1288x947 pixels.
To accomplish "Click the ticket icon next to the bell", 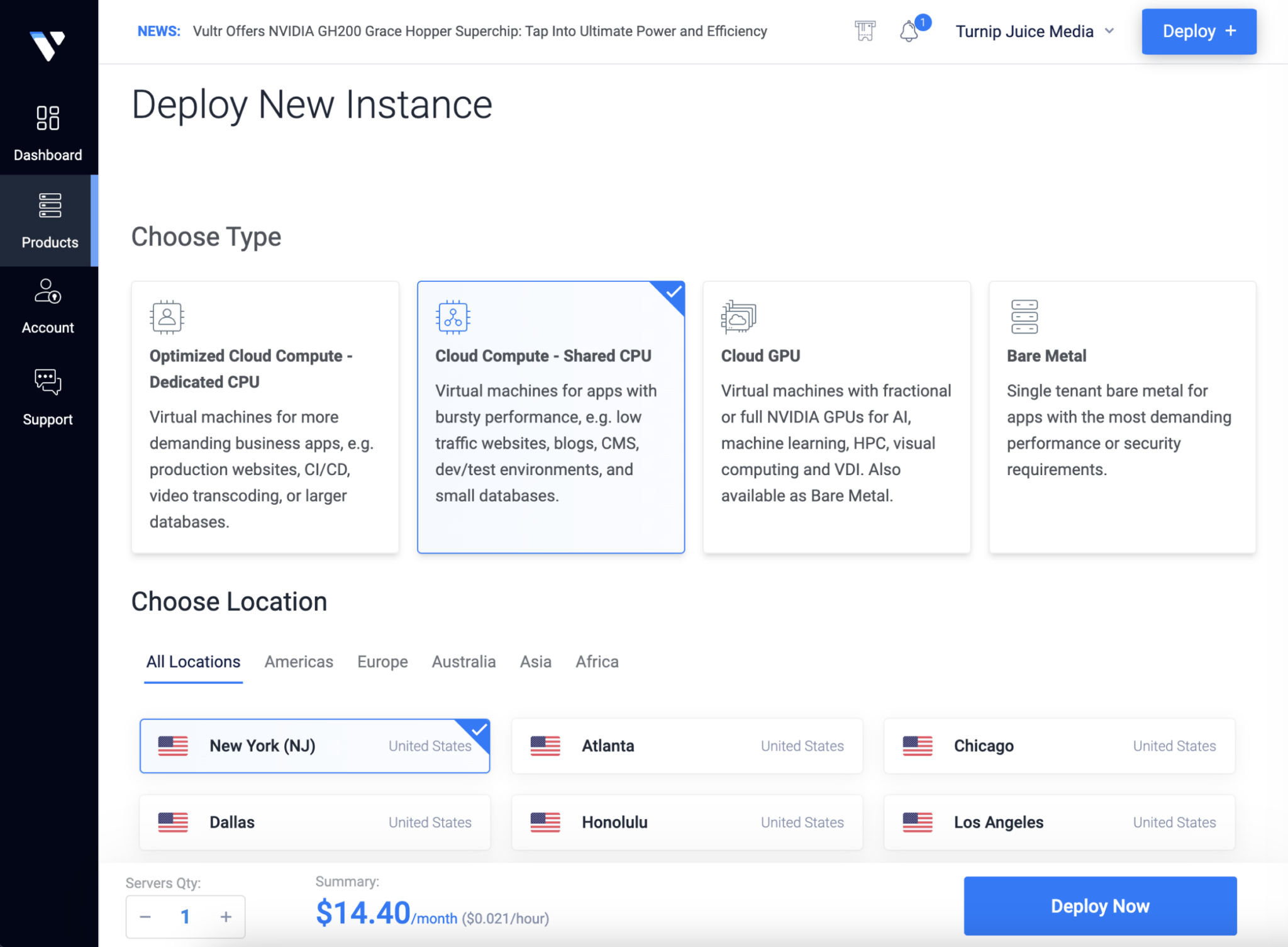I will pos(864,31).
